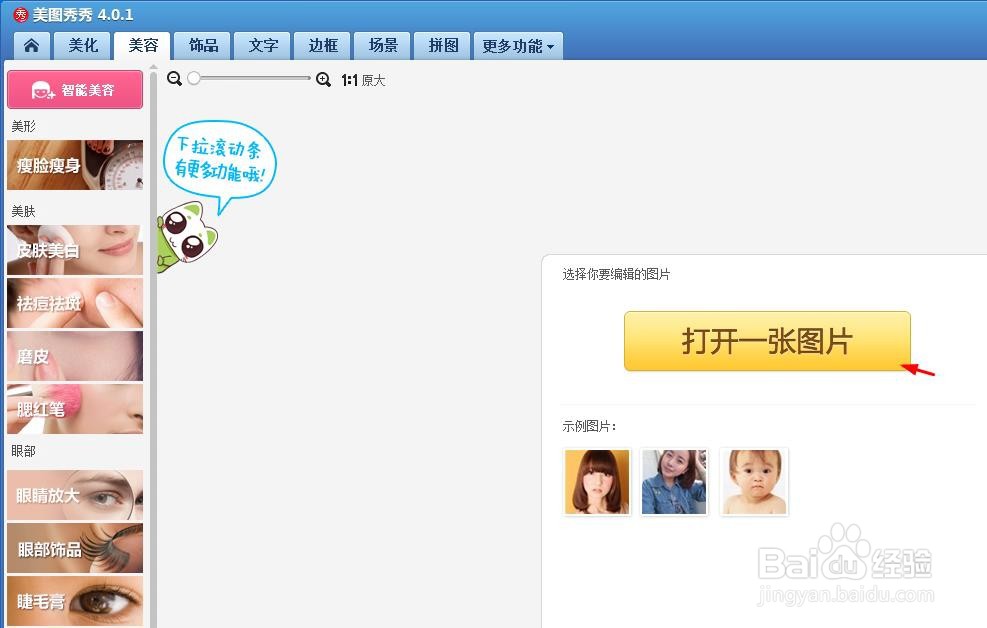The height and width of the screenshot is (628, 987).
Task: Open the 睫毛膏 mascara tool
Action: (x=74, y=600)
